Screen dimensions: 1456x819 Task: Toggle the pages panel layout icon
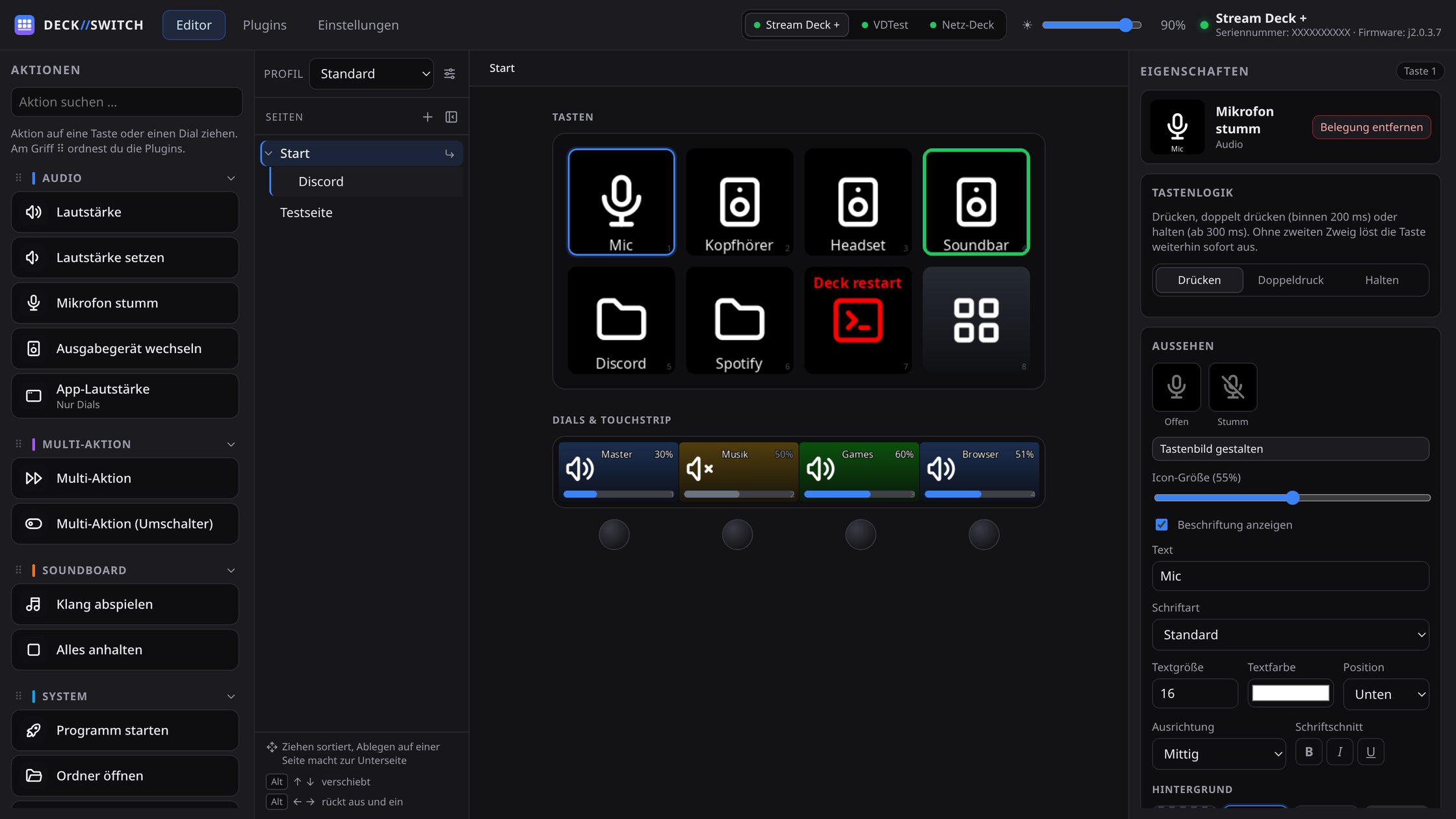coord(451,117)
